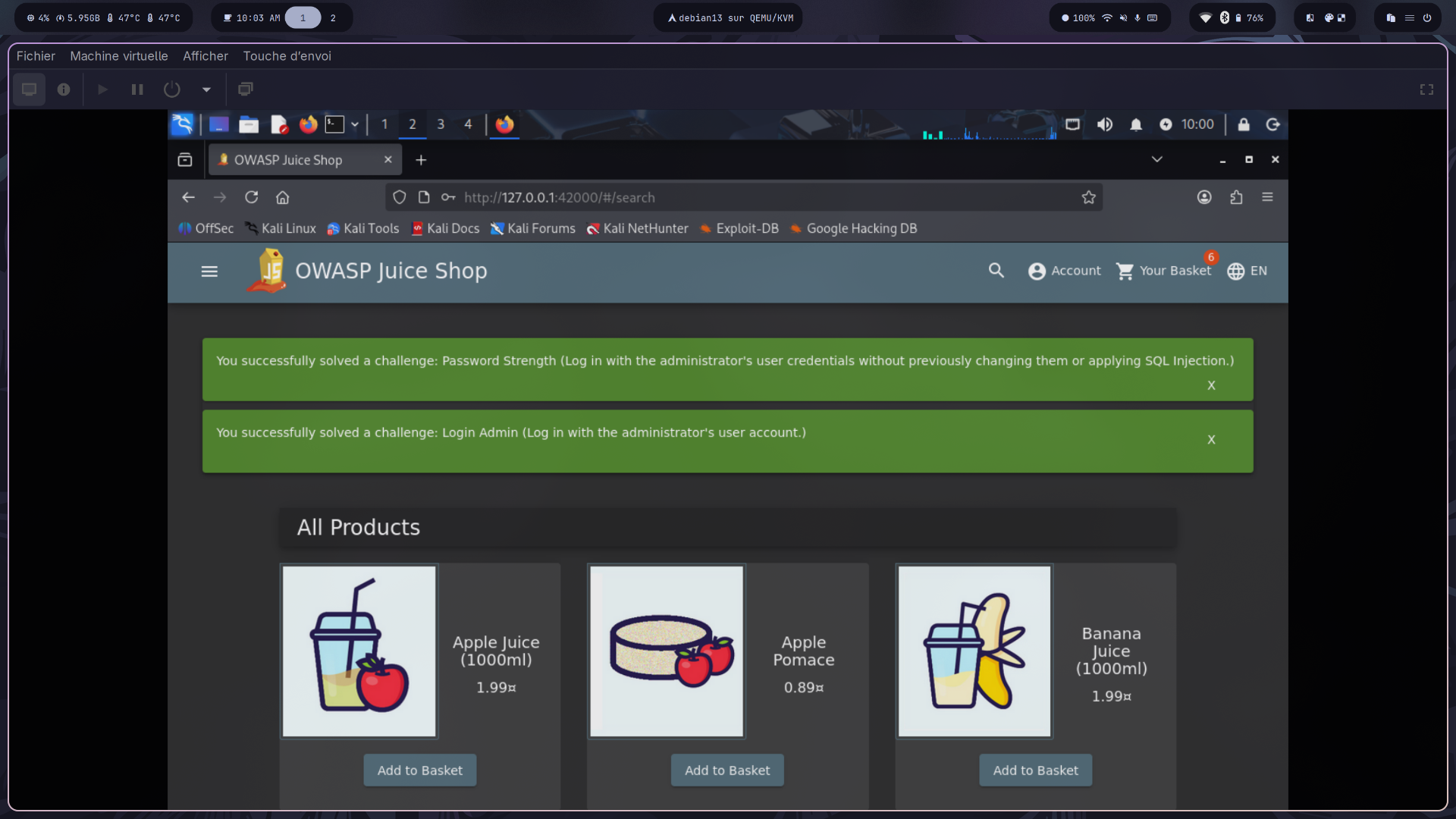
Task: Focus the Firefox address bar URL
Action: click(x=559, y=197)
